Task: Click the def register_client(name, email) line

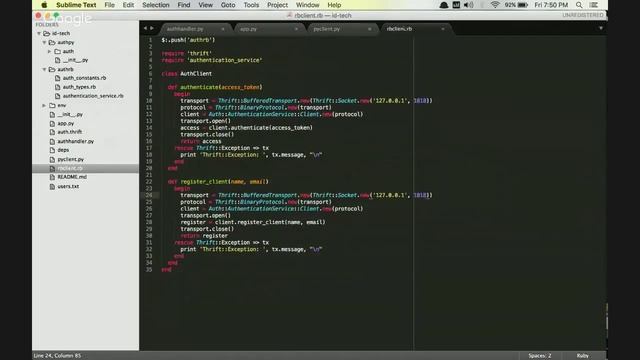Action: pos(218,182)
